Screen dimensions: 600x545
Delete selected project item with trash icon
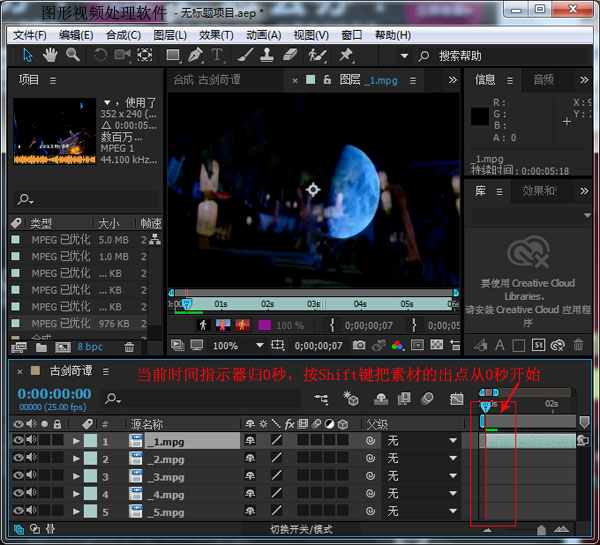tap(129, 347)
